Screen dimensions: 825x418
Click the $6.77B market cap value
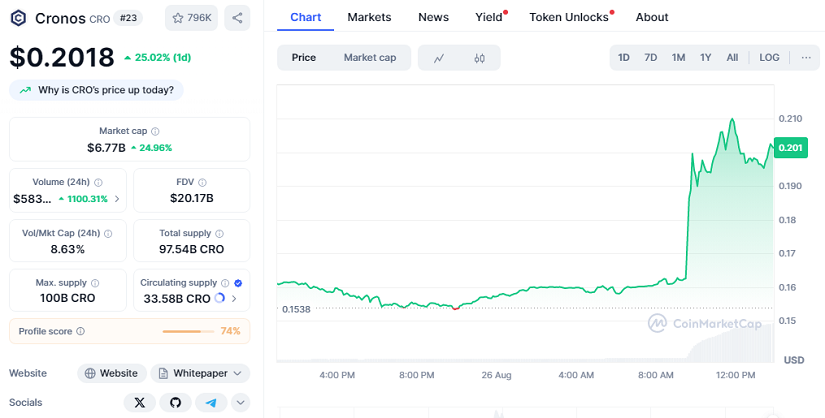(106, 148)
